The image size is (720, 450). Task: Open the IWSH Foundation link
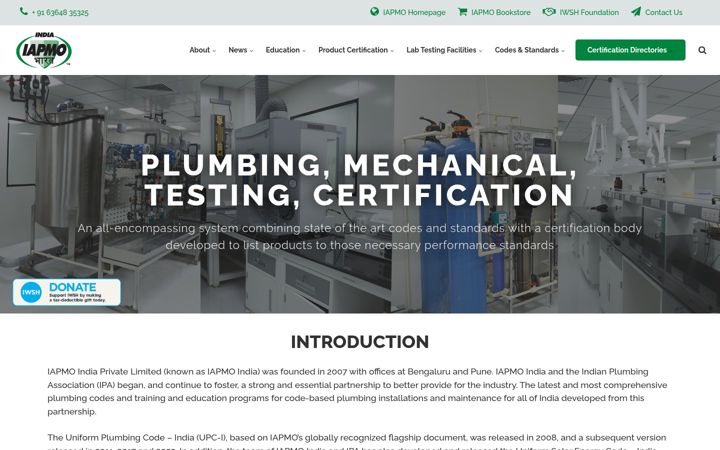click(x=589, y=12)
